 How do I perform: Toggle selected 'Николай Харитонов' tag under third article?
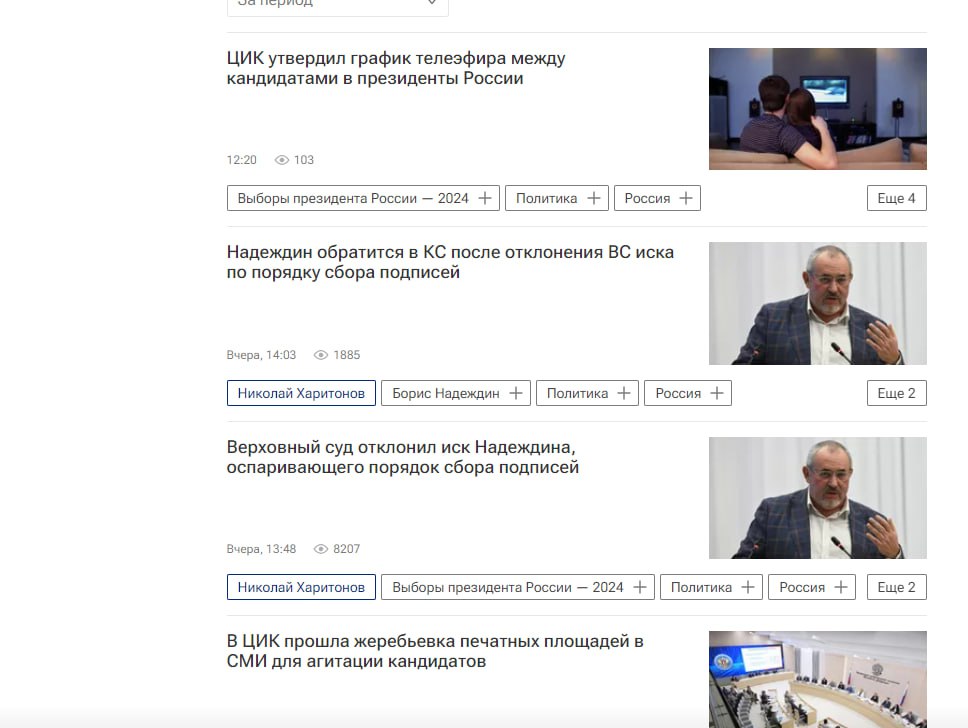pos(301,587)
